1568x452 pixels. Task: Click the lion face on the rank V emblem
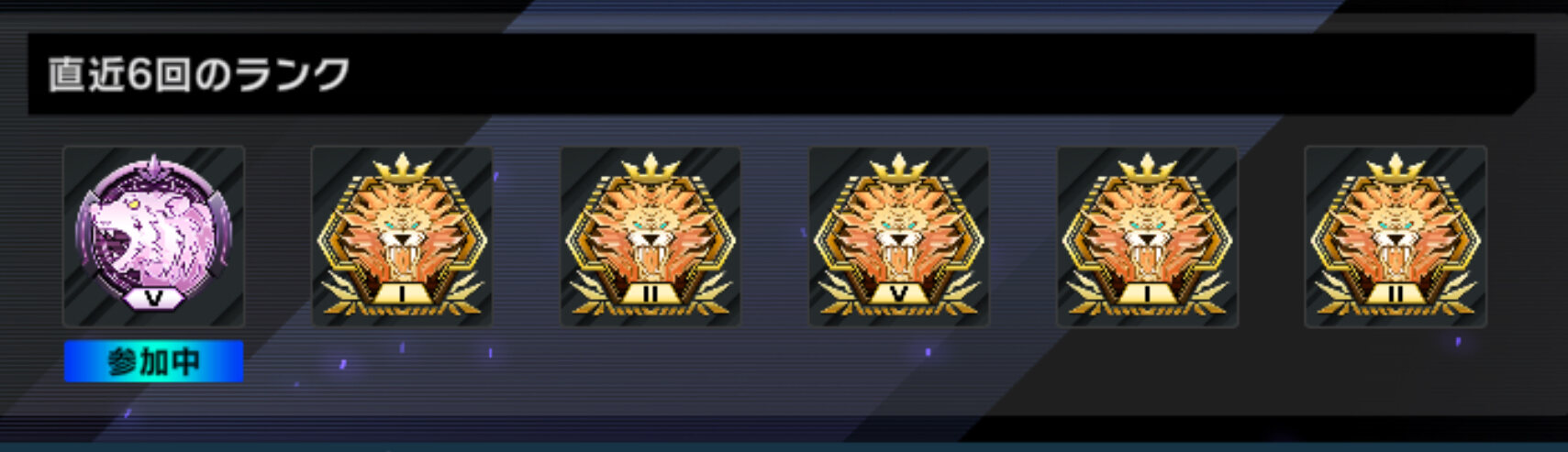pyautogui.click(x=899, y=234)
